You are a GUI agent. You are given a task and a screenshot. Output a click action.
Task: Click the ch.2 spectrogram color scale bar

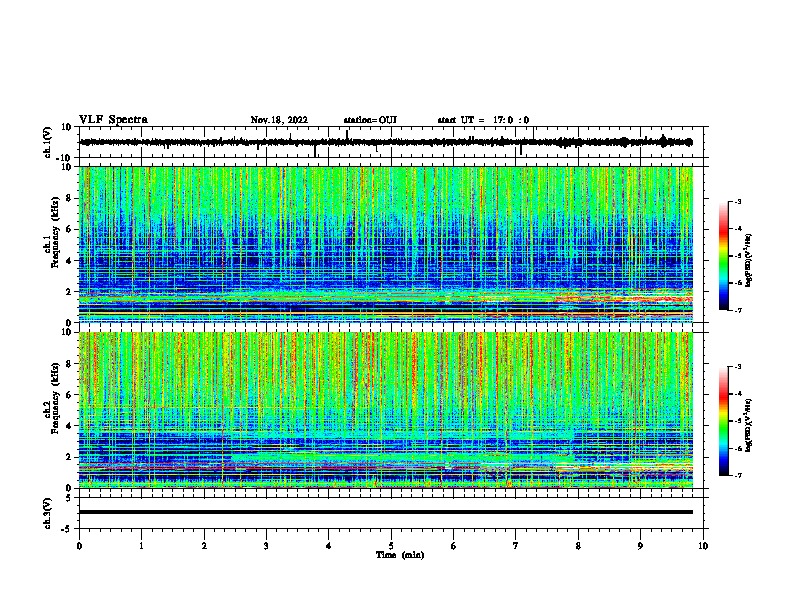723,421
